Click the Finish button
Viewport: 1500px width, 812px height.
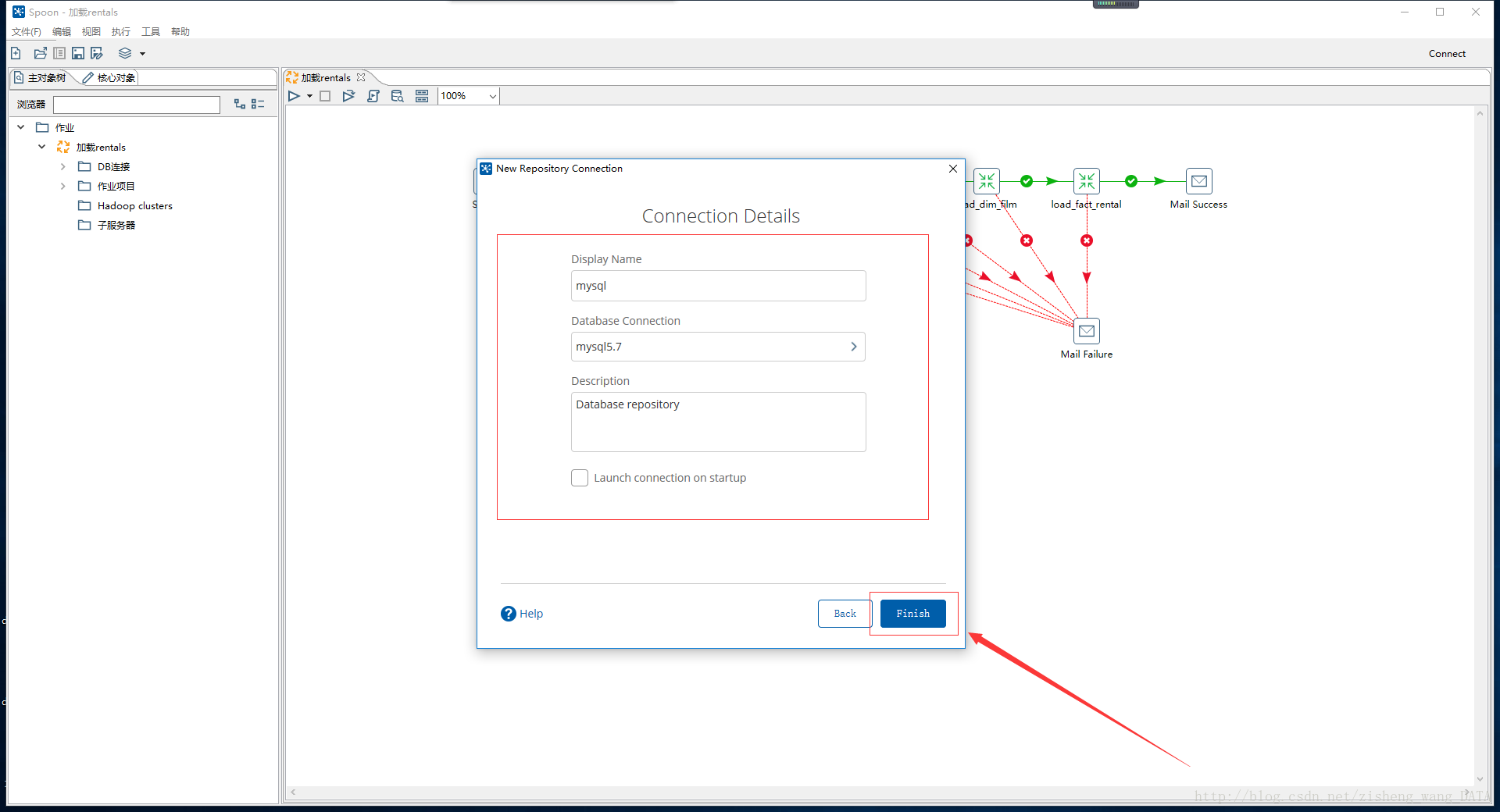(x=912, y=614)
